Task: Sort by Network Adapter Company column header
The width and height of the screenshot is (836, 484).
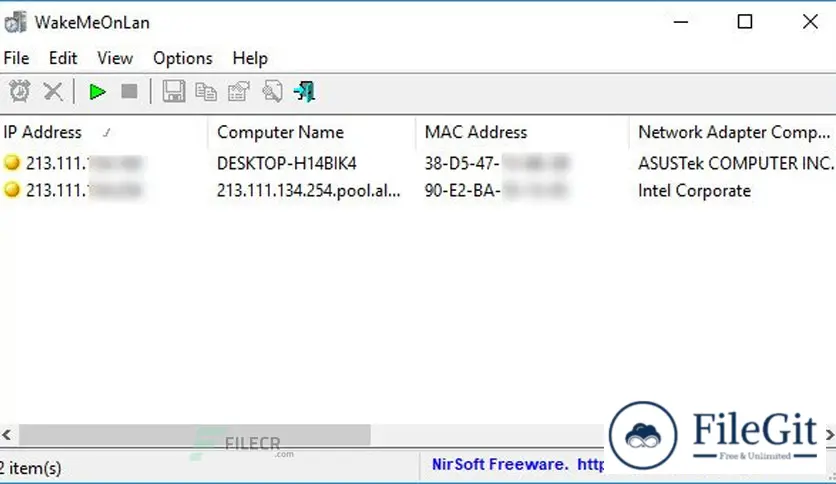Action: (x=733, y=132)
